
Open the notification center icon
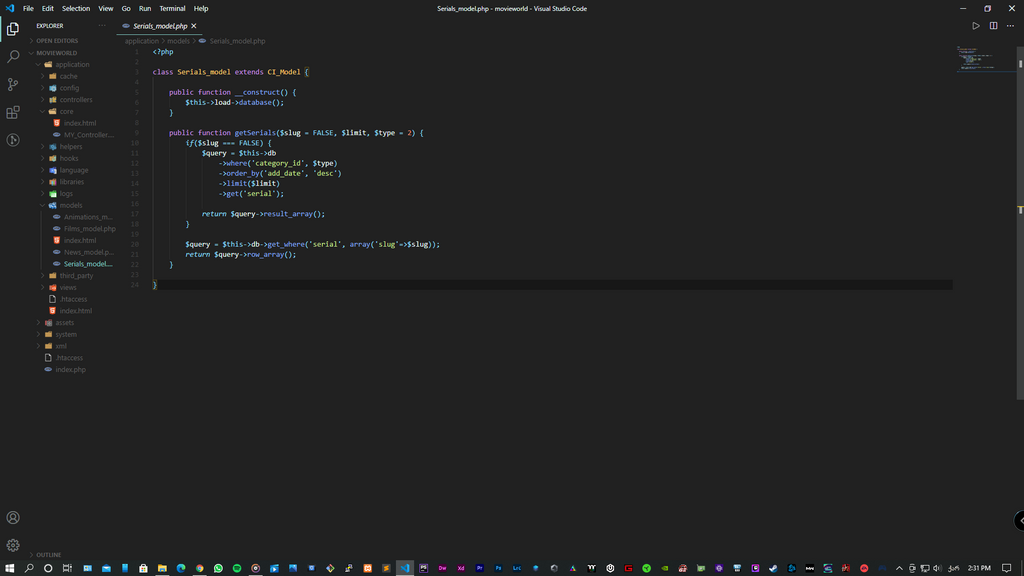tap(1006, 568)
